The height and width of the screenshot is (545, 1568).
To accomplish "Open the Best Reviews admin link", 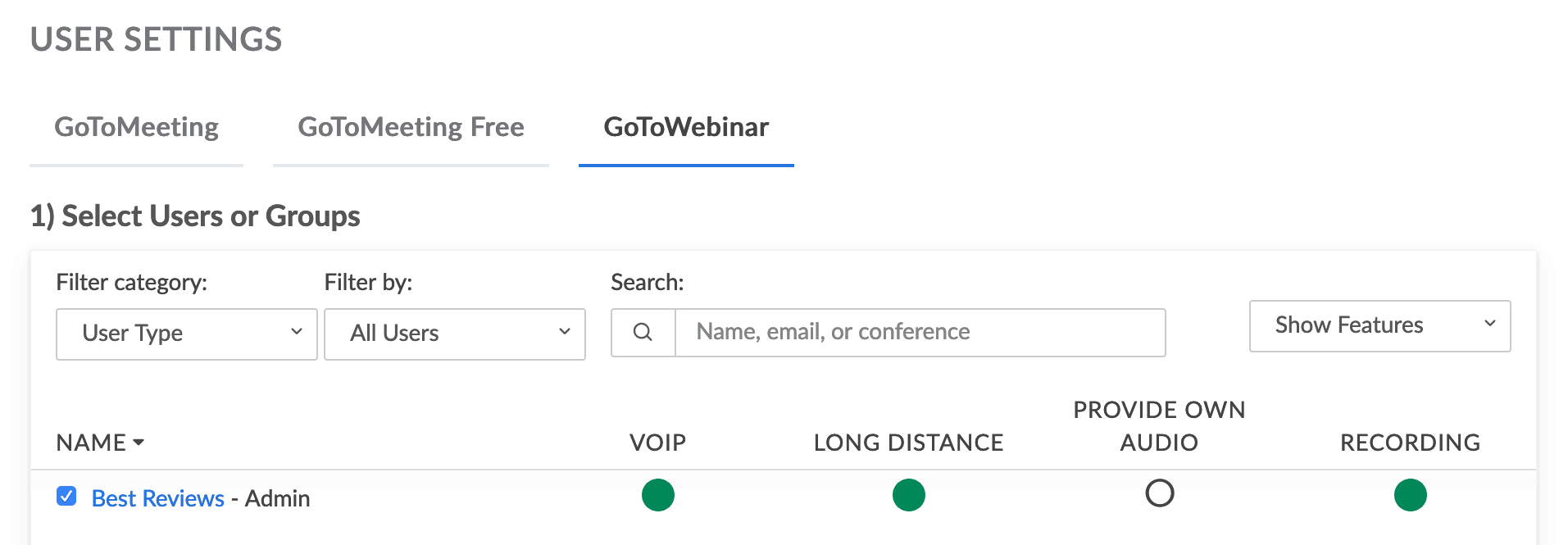I will (157, 497).
